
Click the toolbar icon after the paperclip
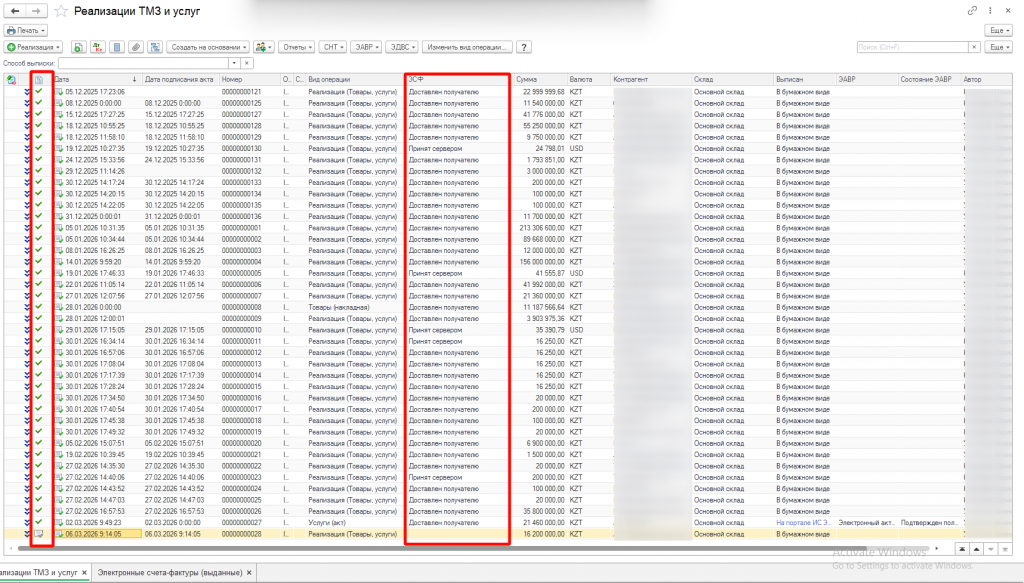[155, 47]
